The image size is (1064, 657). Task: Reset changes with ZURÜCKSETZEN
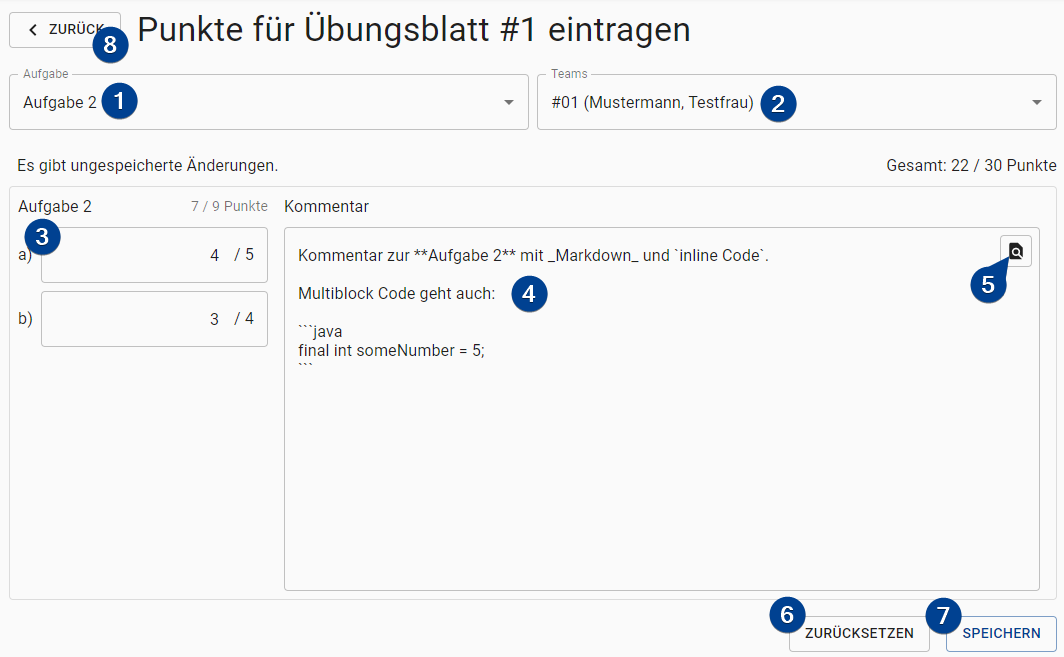859,633
